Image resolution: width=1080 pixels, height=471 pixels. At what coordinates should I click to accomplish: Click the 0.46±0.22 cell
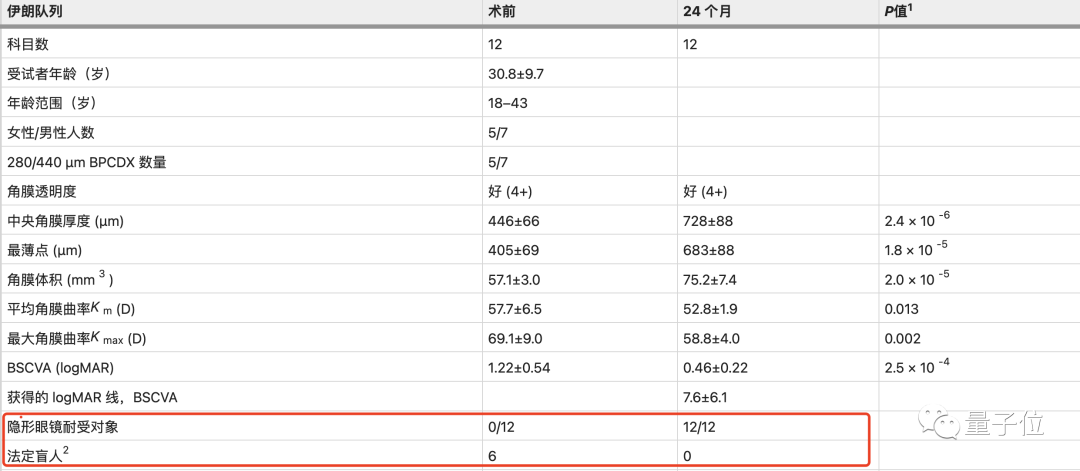point(715,368)
